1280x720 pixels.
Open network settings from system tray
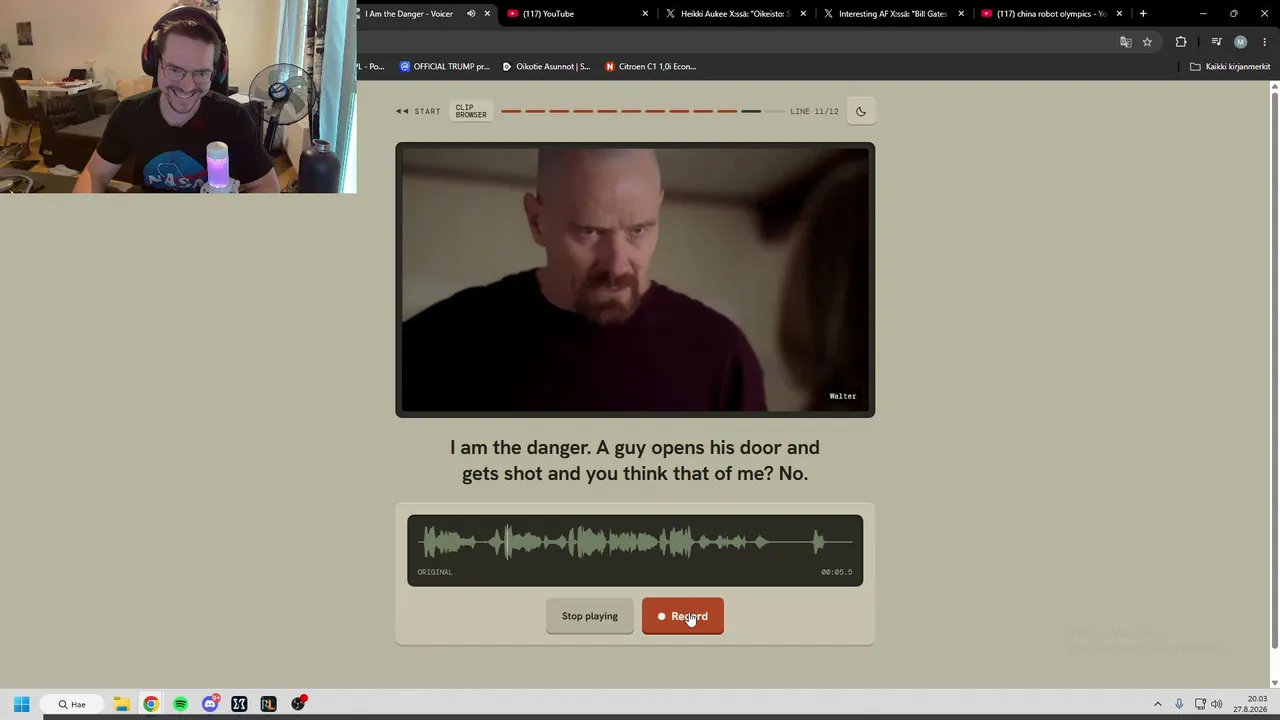tap(1200, 704)
